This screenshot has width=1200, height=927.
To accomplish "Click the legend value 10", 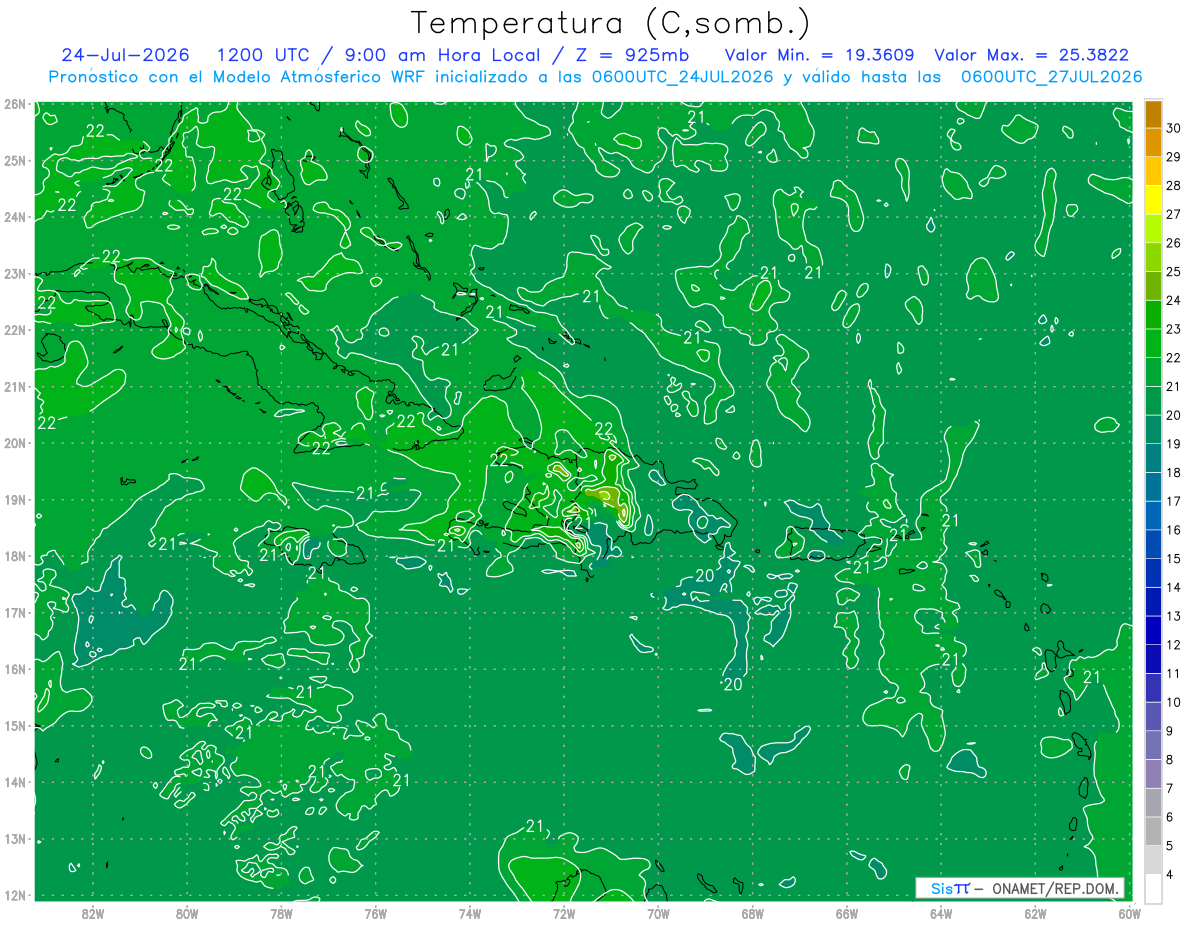I will pos(1174,702).
